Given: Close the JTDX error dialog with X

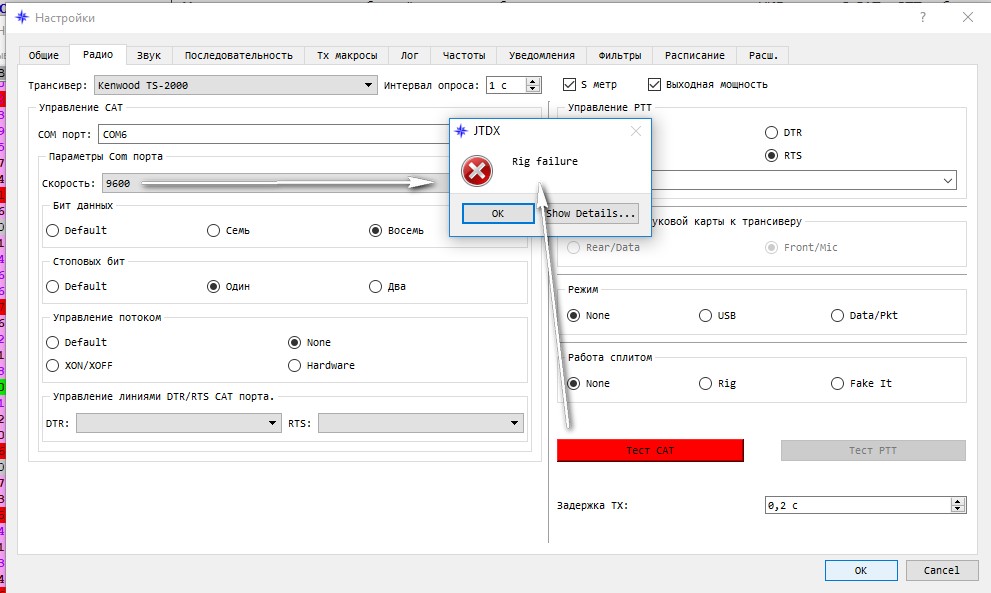Looking at the screenshot, I should coord(635,131).
